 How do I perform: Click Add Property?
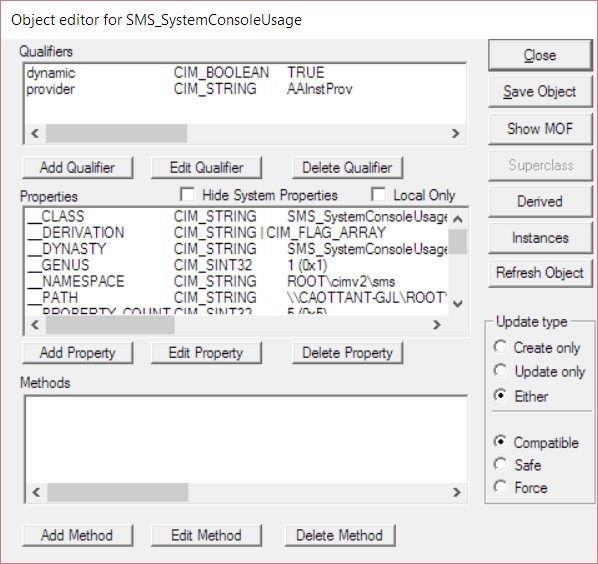click(x=78, y=353)
